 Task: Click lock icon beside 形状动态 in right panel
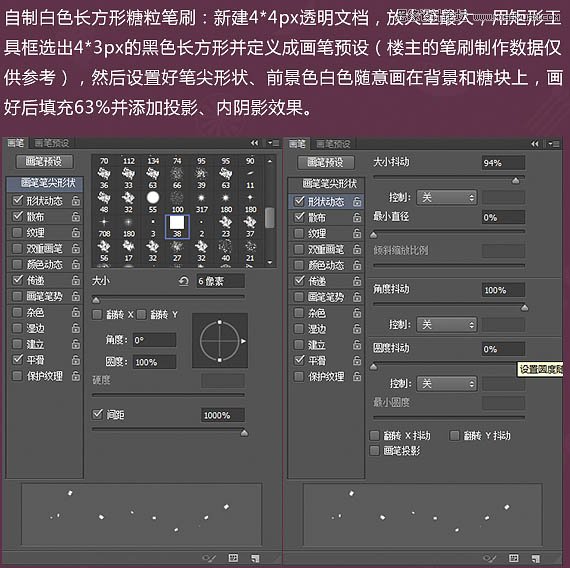tap(357, 201)
